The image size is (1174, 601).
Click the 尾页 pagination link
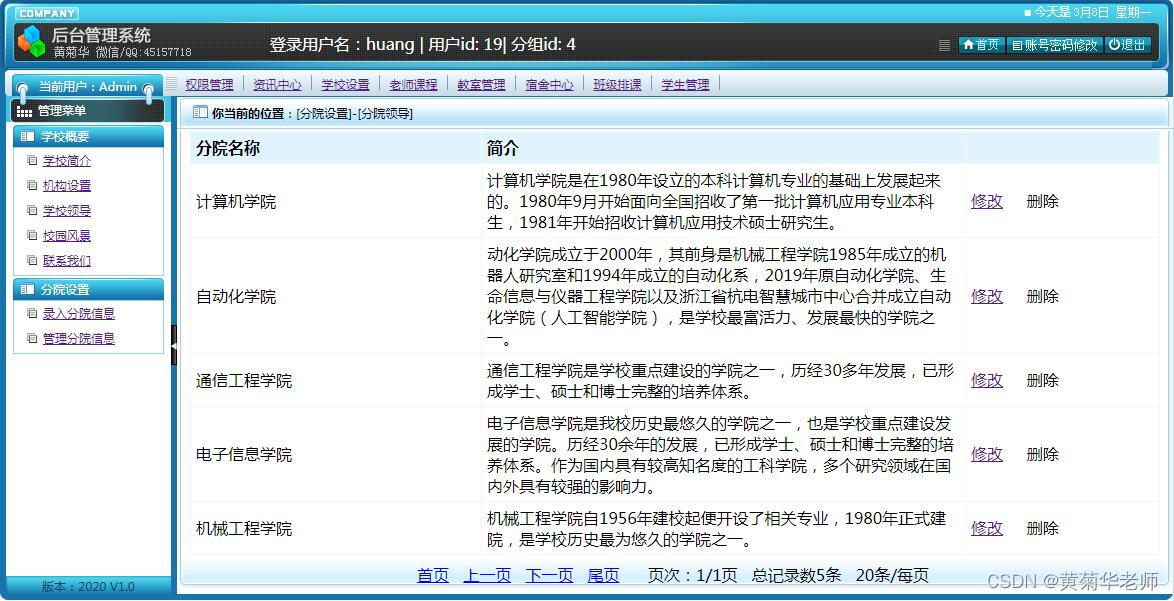click(603, 576)
